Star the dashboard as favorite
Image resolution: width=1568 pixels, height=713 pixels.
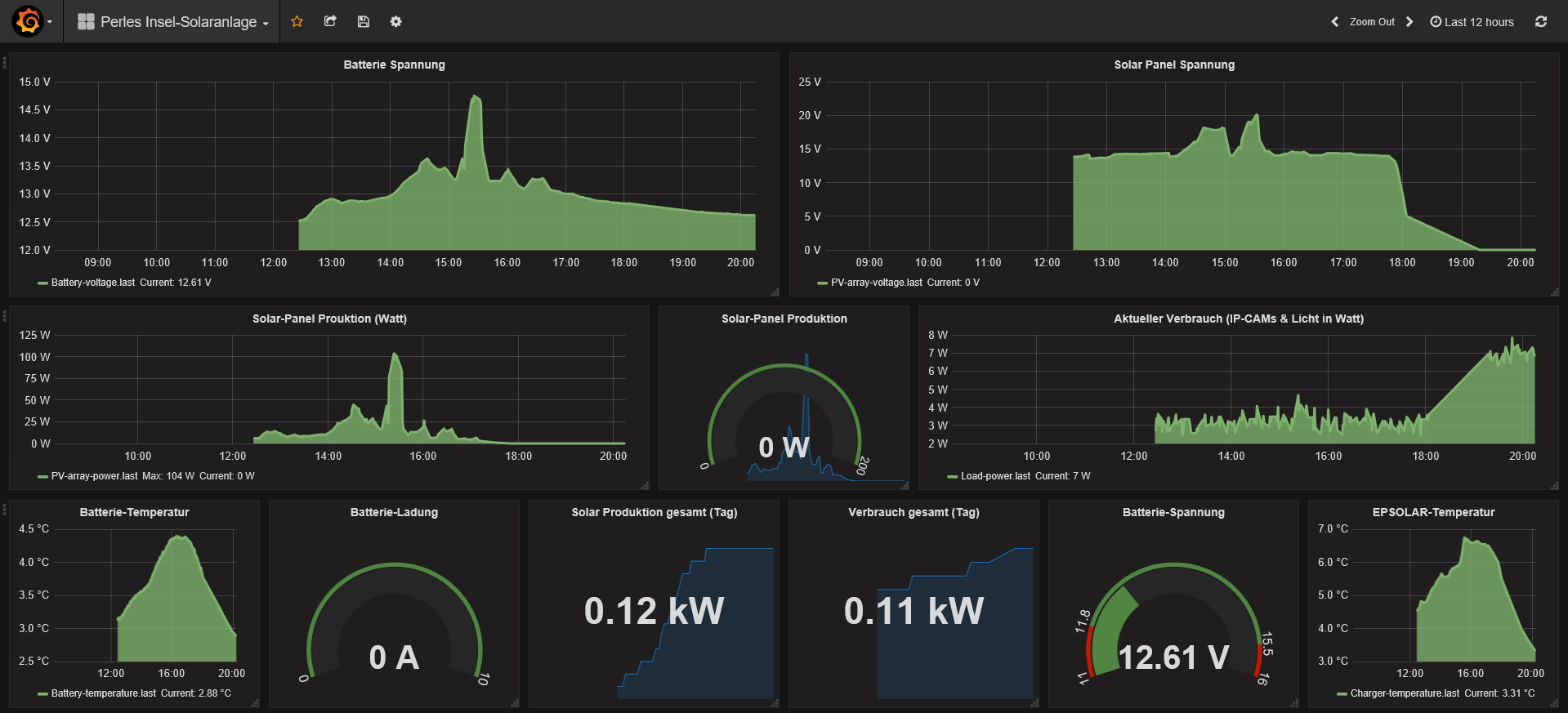click(x=297, y=21)
